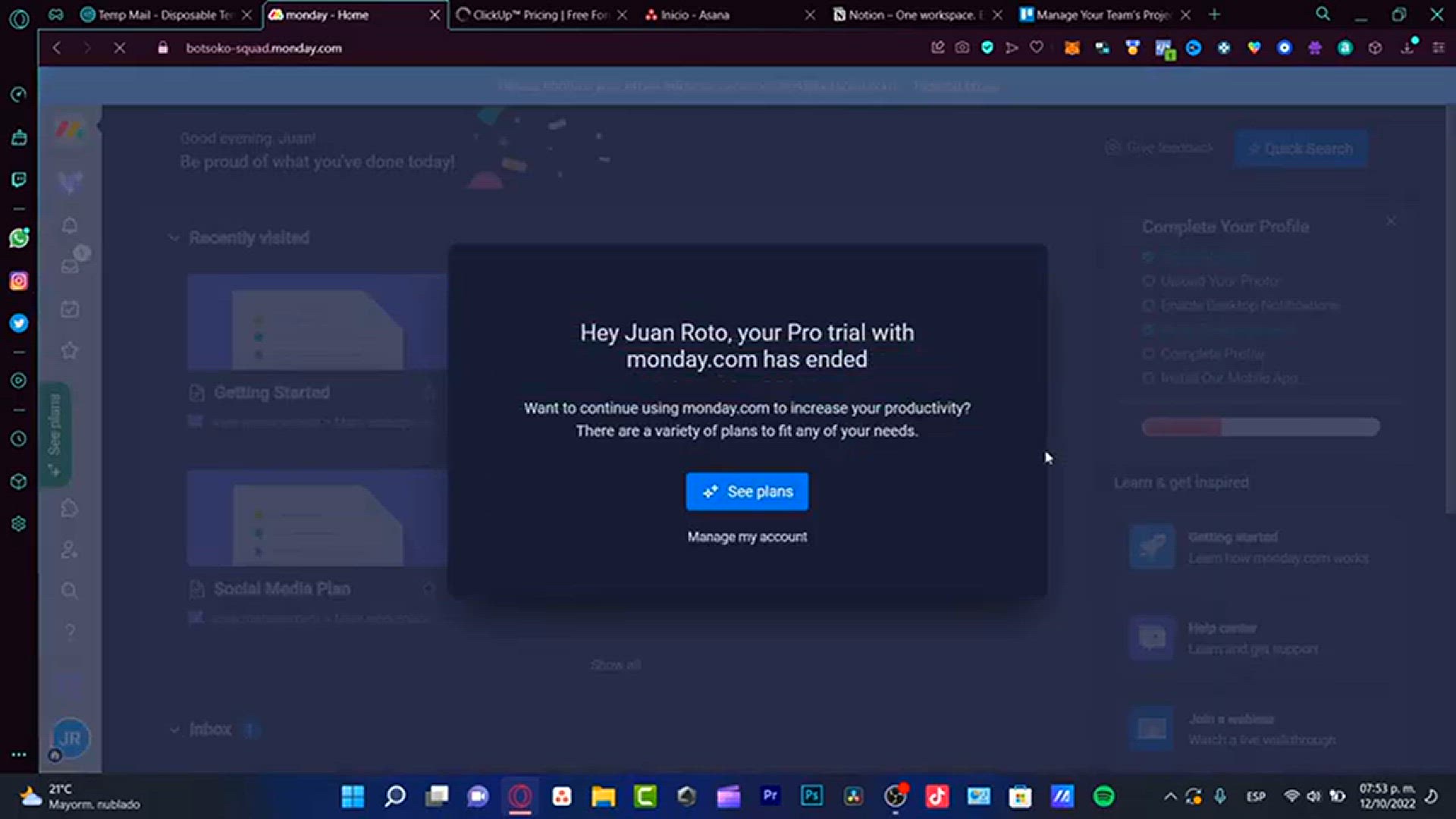Open WhatsApp in Opera sidebar
This screenshot has height=819, width=1456.
coord(19,238)
